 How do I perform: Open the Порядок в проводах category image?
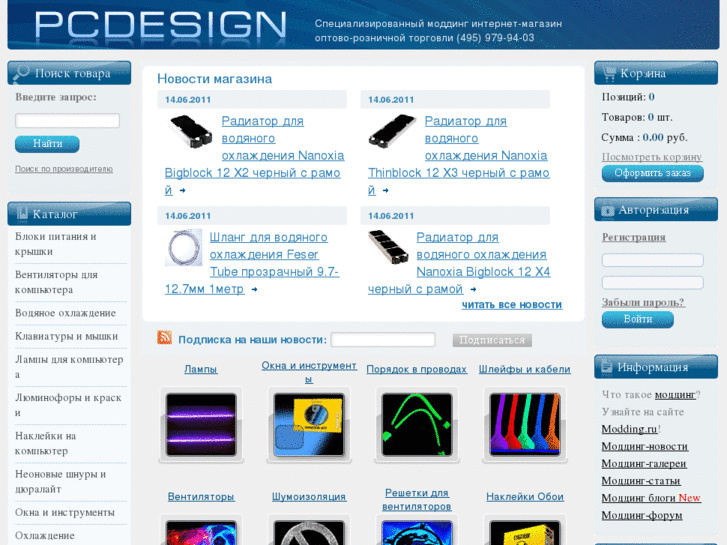tap(417, 425)
